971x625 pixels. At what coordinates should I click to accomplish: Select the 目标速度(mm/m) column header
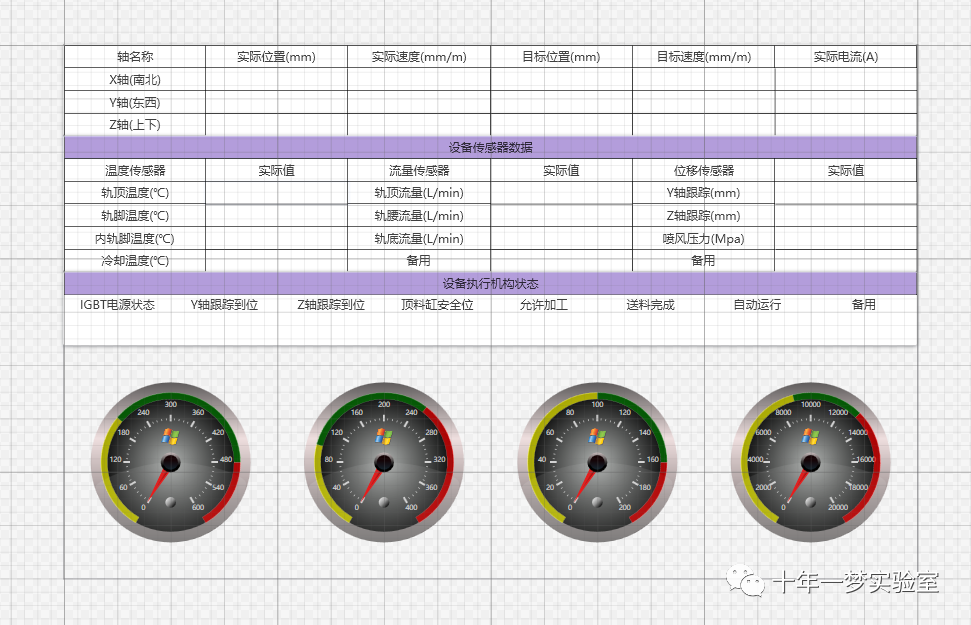pyautogui.click(x=703, y=57)
